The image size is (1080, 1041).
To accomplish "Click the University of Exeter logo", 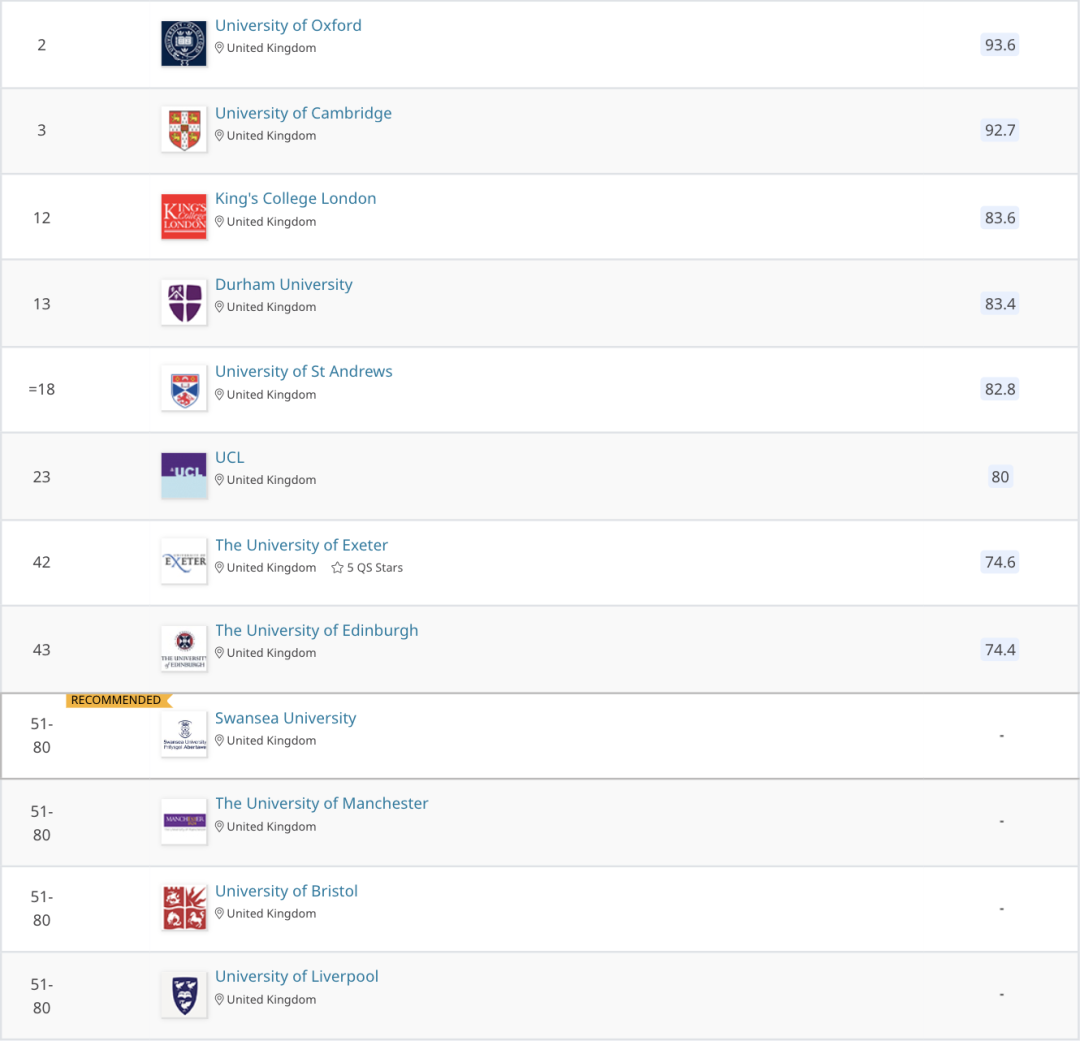I will 184,561.
